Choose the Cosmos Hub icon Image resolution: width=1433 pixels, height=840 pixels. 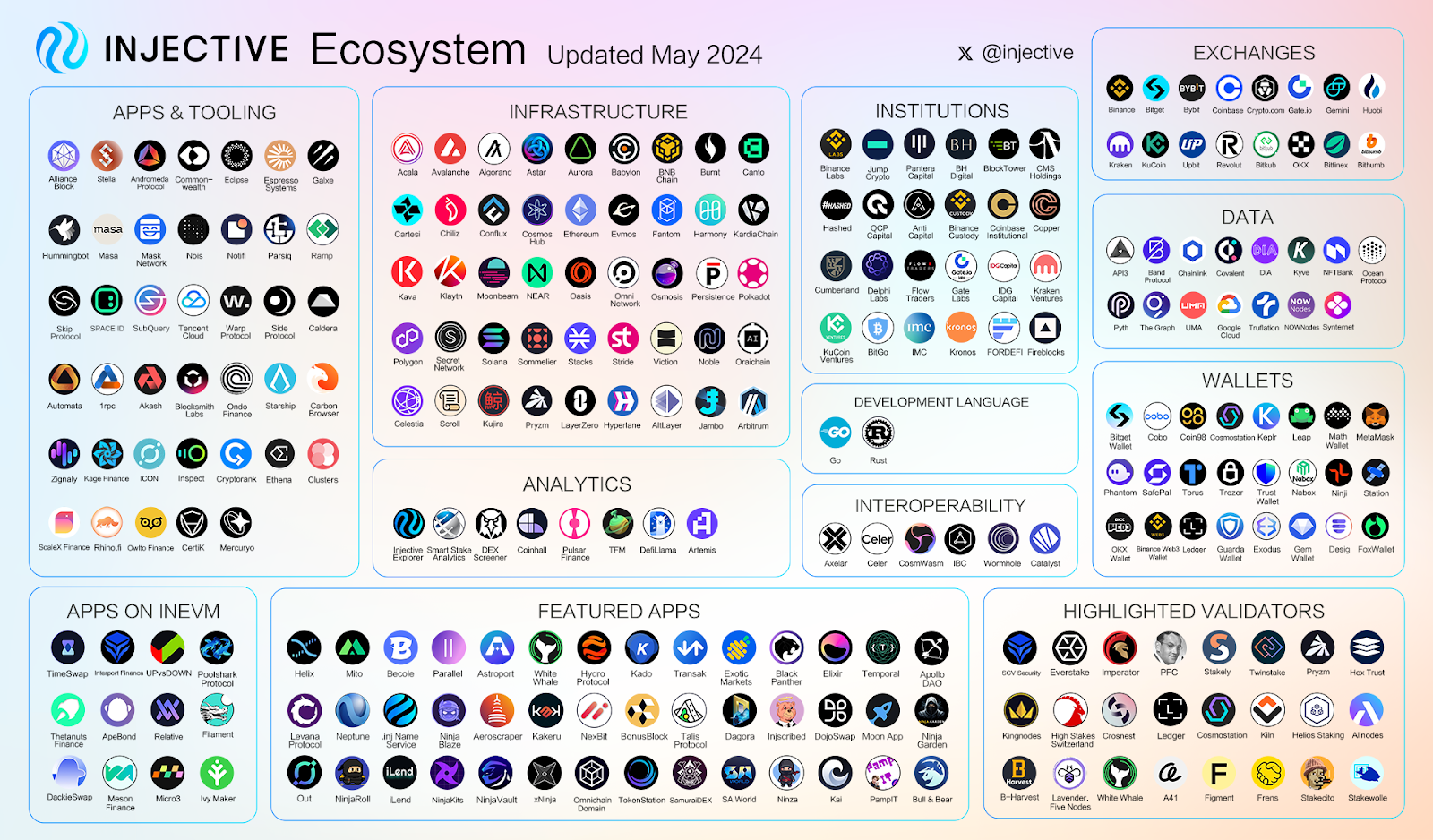536,210
